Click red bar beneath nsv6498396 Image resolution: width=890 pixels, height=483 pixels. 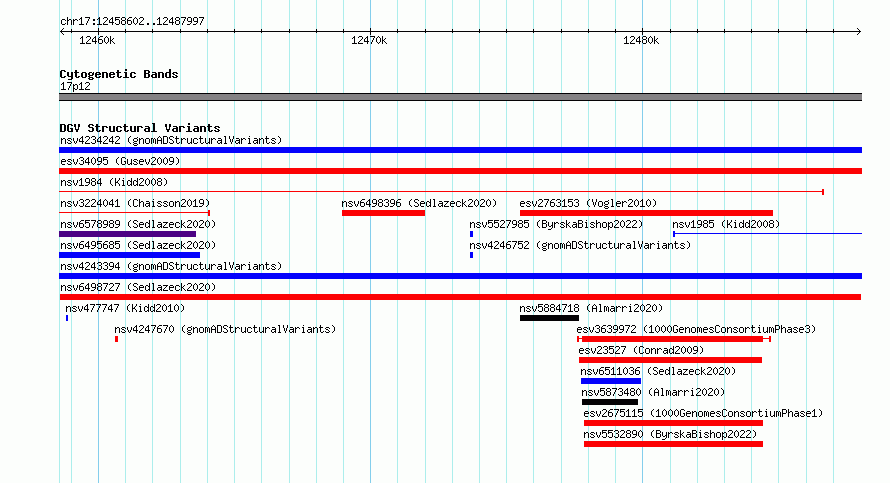click(x=383, y=213)
